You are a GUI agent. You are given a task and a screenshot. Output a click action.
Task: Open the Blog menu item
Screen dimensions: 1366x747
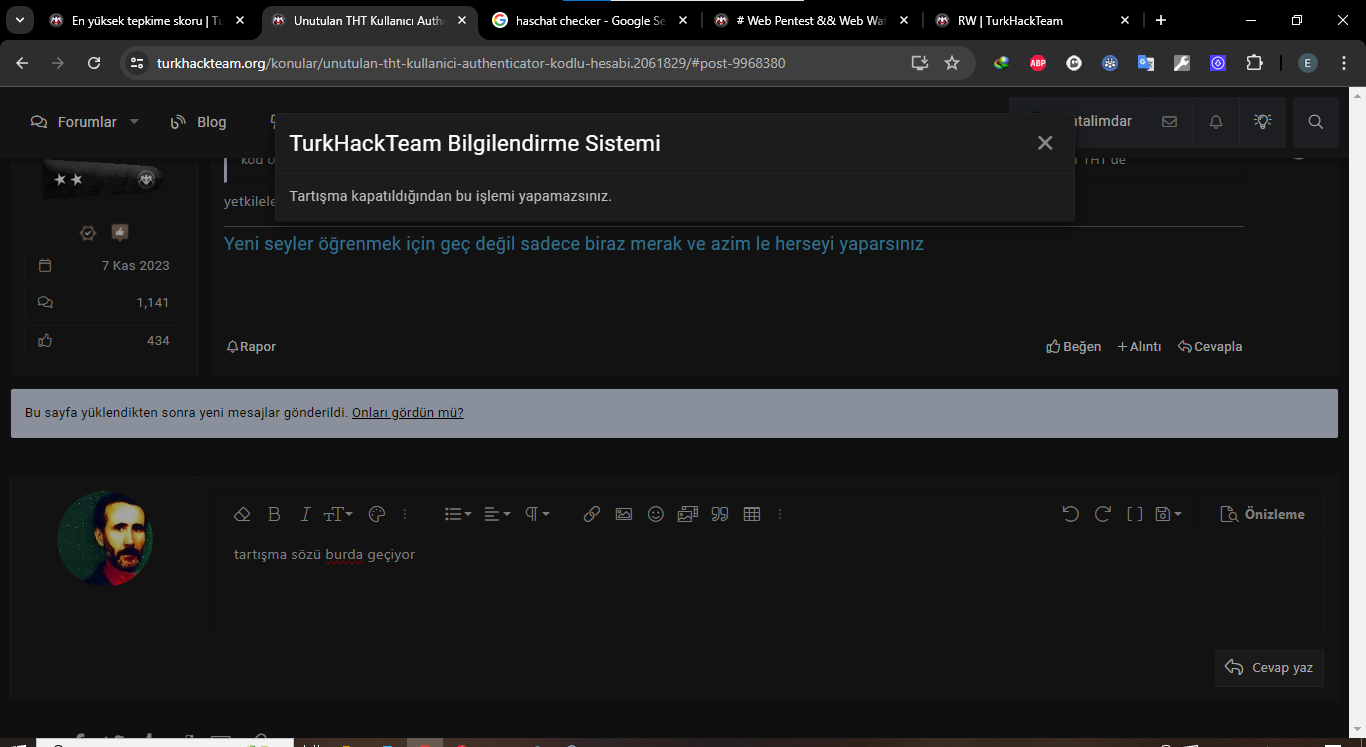coord(199,122)
